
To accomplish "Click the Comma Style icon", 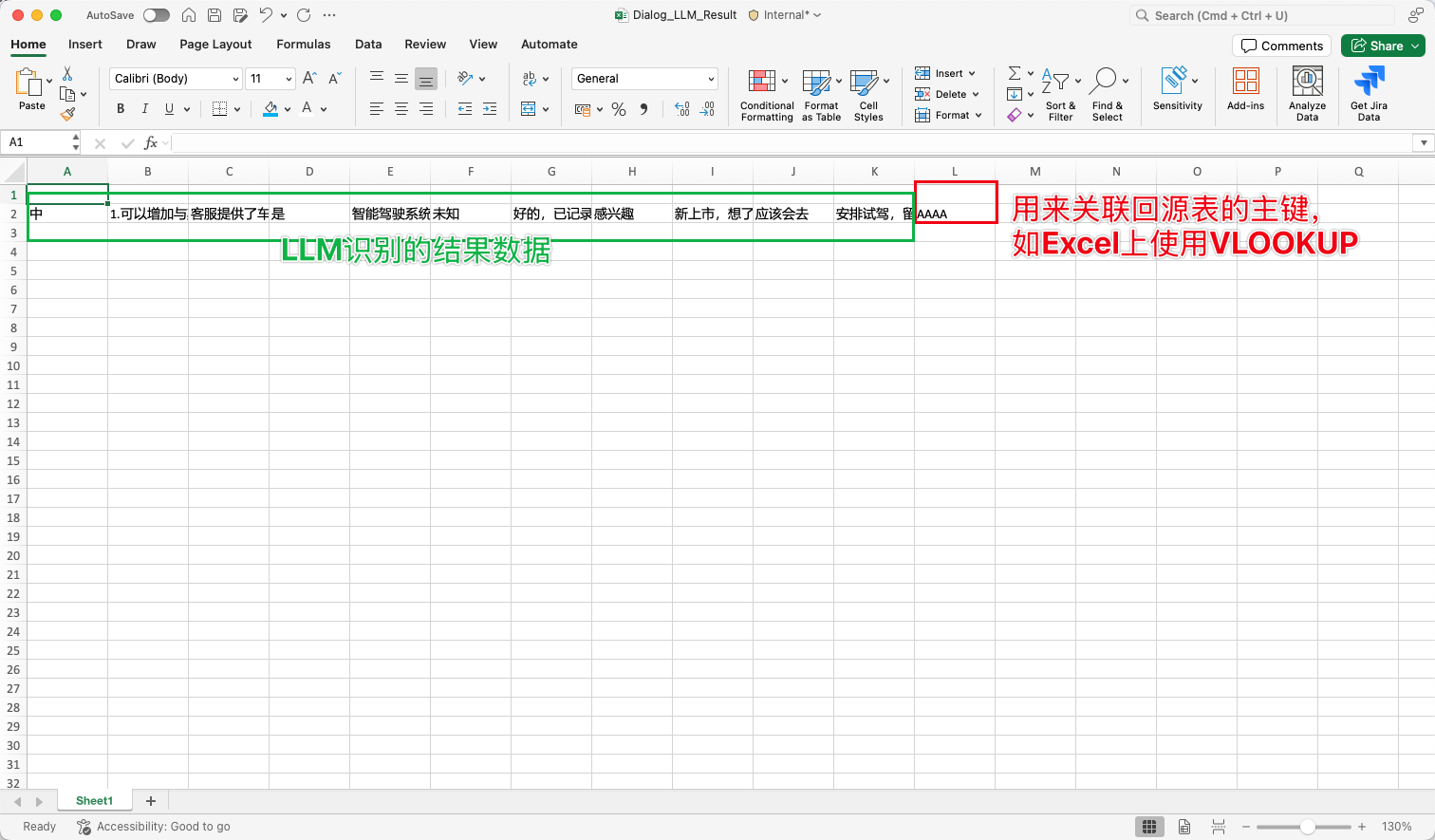I will click(x=643, y=109).
